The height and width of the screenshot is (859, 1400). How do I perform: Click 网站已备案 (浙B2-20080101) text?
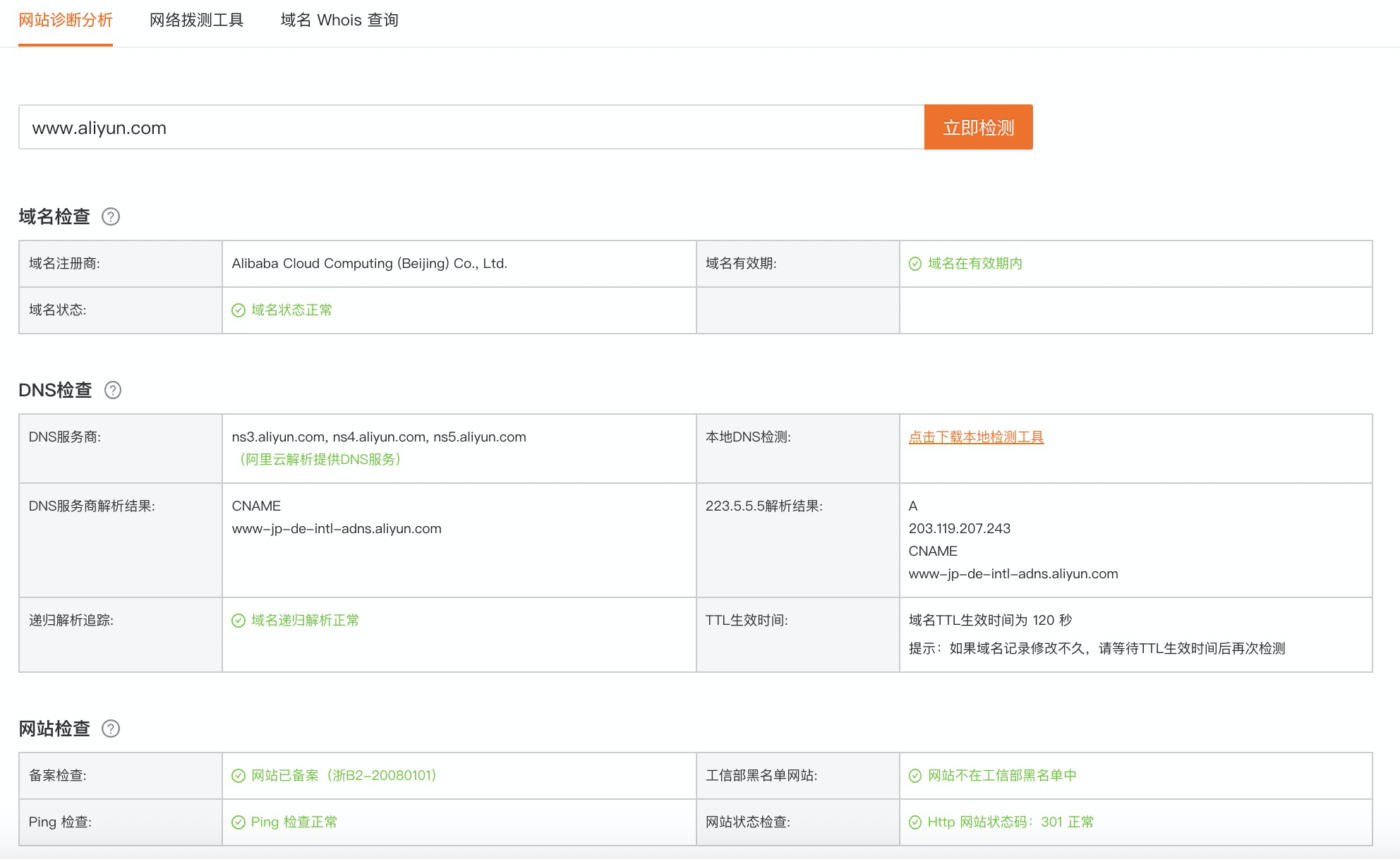coord(344,776)
